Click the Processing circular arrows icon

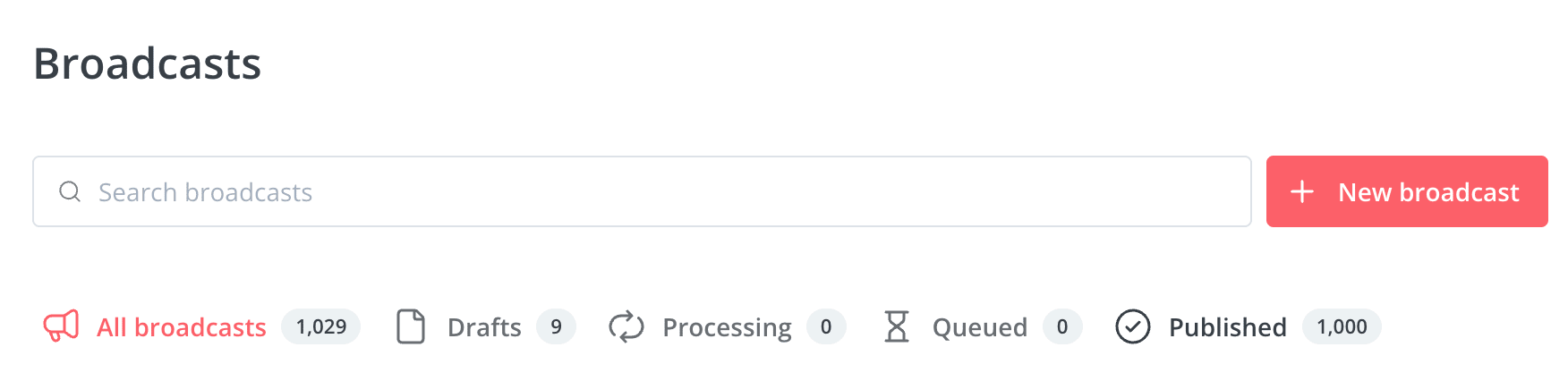tap(626, 326)
